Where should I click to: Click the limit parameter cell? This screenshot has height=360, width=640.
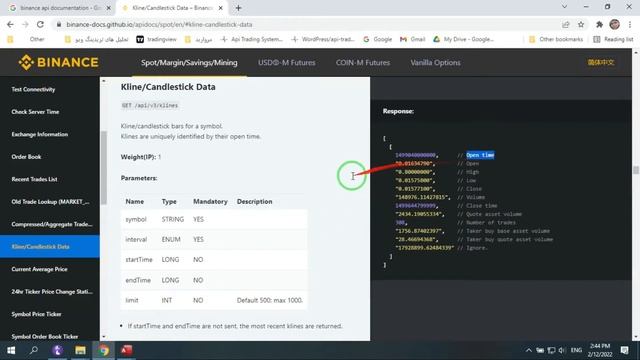[x=132, y=300]
